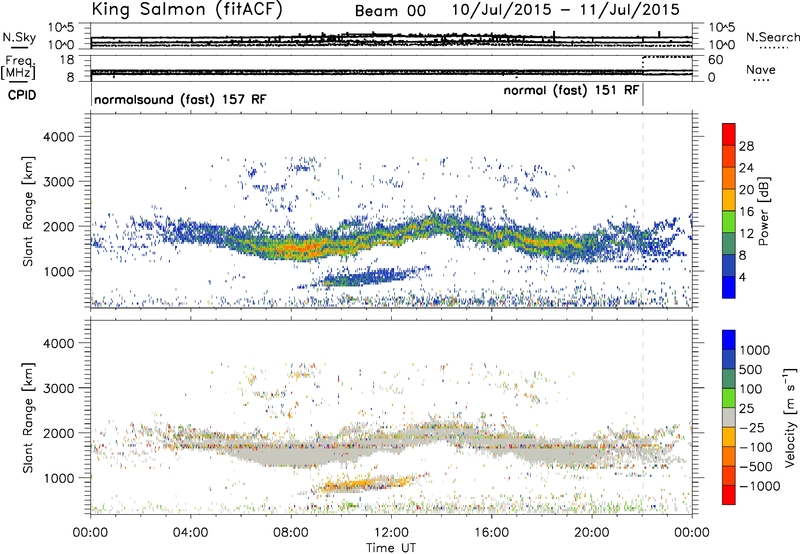Click the 'N.Sky' legend label

tap(19, 37)
